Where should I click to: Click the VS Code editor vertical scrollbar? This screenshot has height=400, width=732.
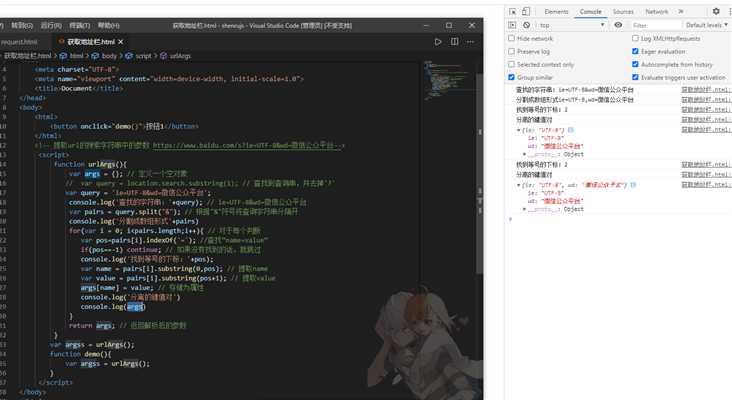pos(479,173)
